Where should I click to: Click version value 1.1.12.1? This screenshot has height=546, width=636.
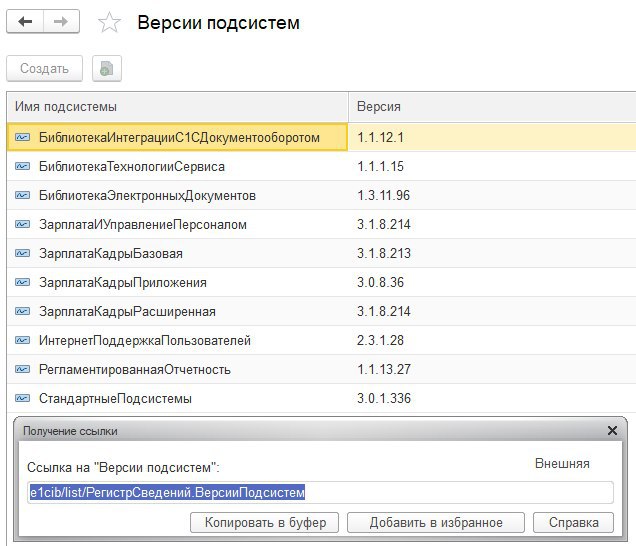coord(380,138)
